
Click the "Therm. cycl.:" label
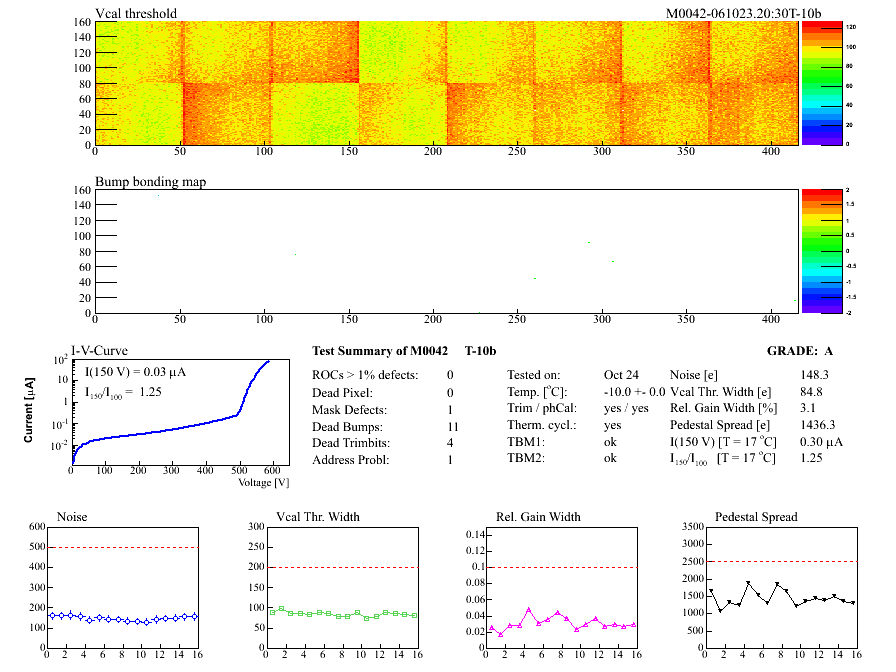542,425
